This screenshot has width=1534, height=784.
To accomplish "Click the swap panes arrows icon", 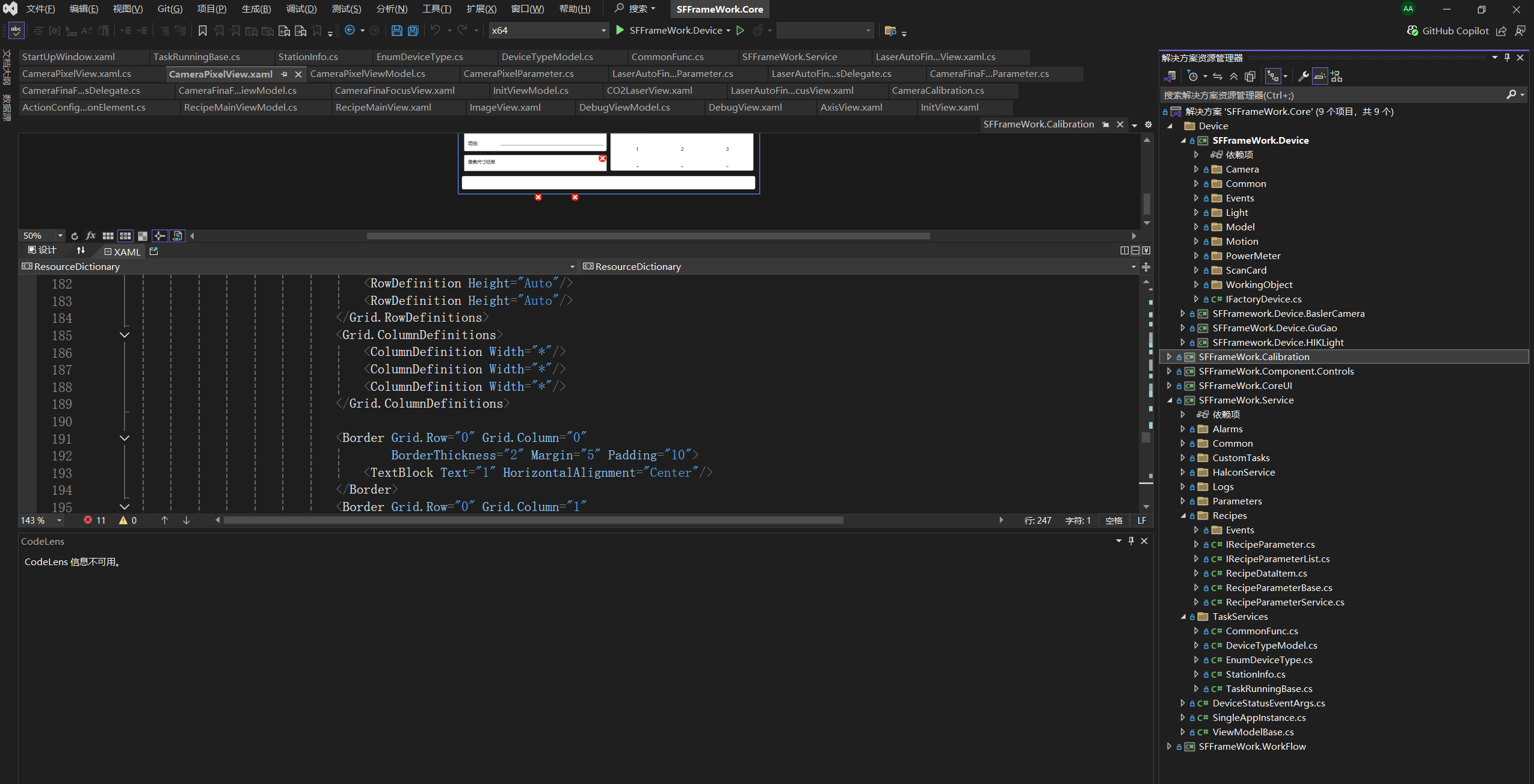I will point(81,251).
